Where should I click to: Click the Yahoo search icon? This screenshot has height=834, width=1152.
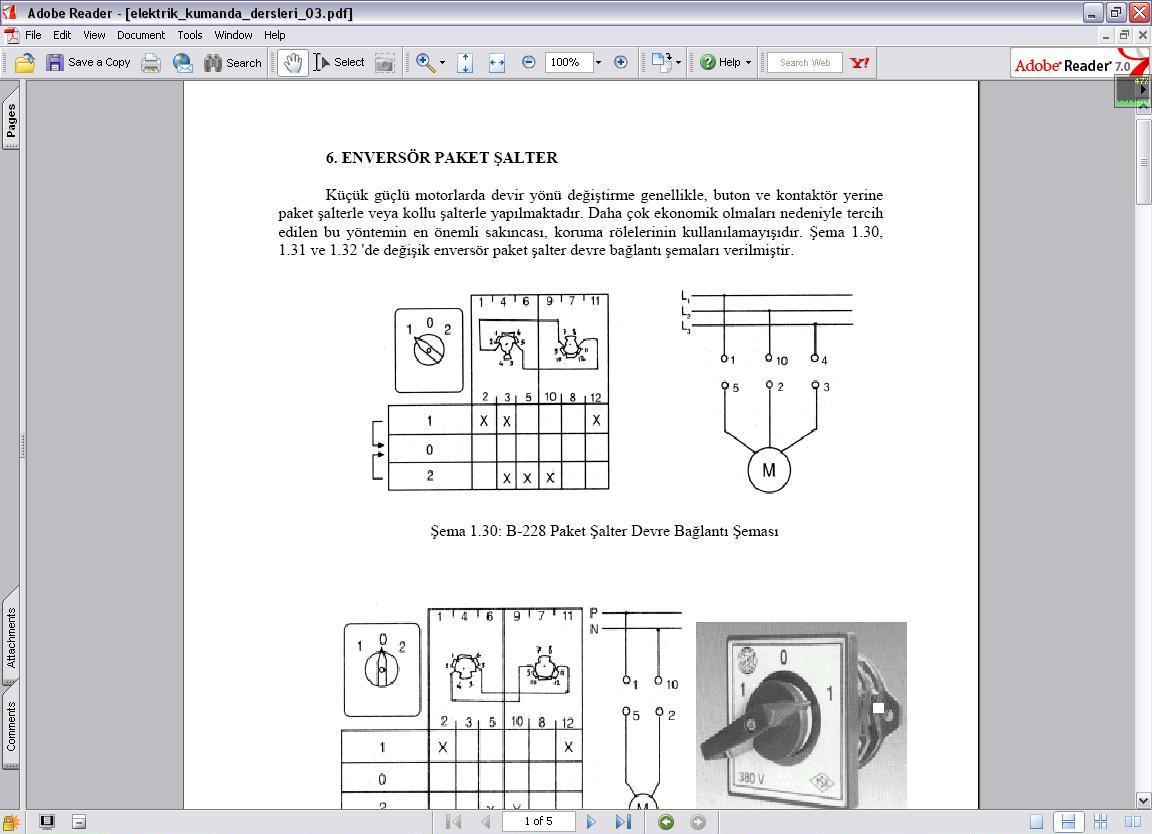859,62
